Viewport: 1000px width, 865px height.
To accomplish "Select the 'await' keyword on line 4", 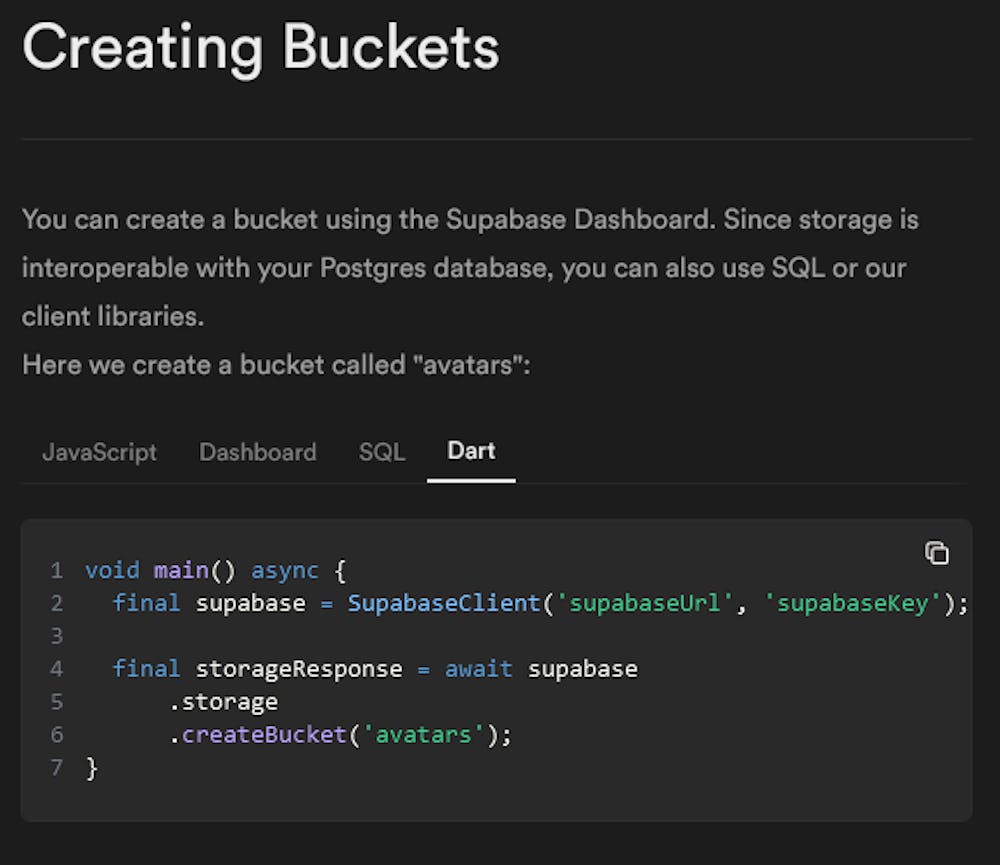I will [478, 668].
